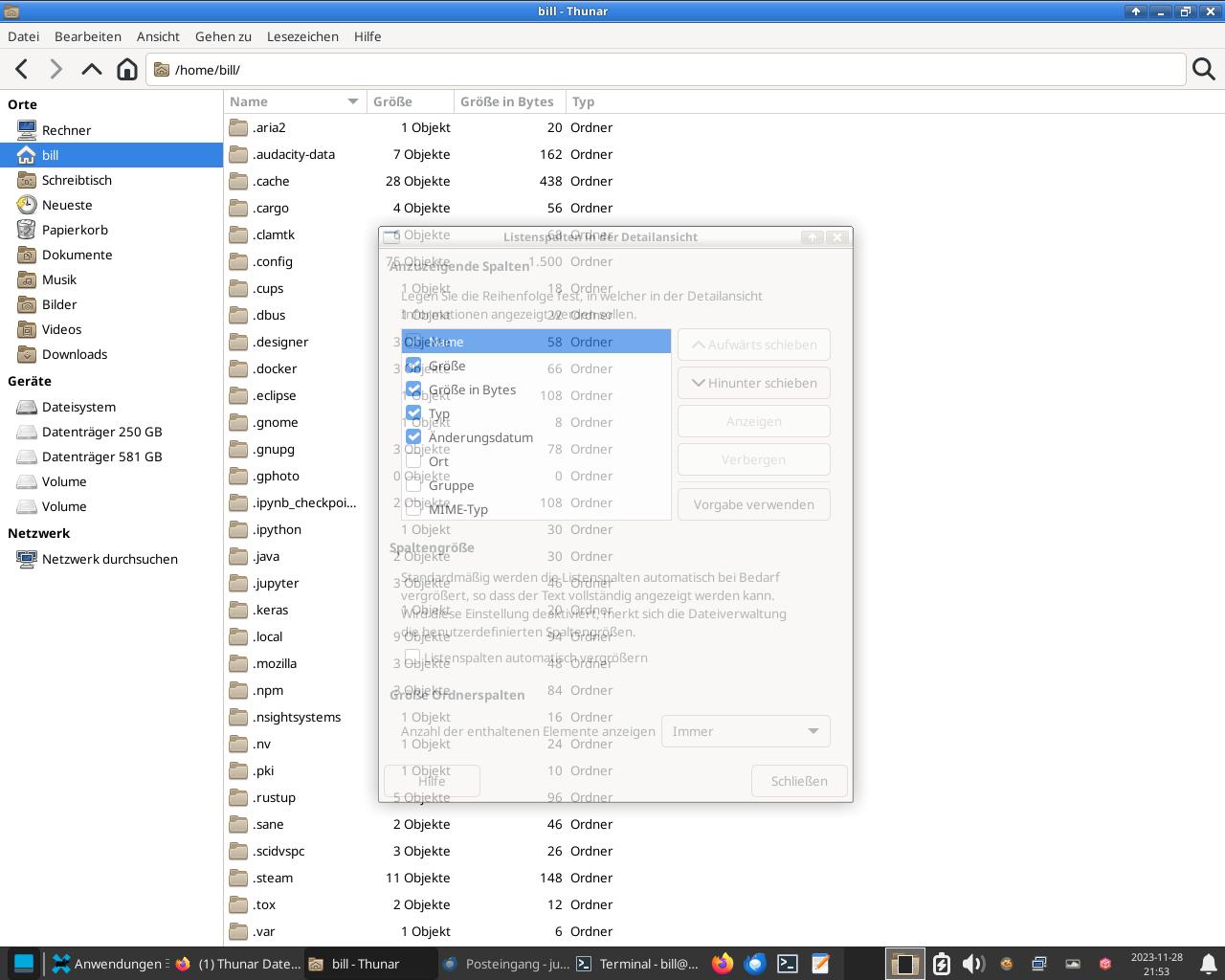The image size is (1225, 980).
Task: Select Rechner in the Orte sidebar
Action: tap(111, 130)
